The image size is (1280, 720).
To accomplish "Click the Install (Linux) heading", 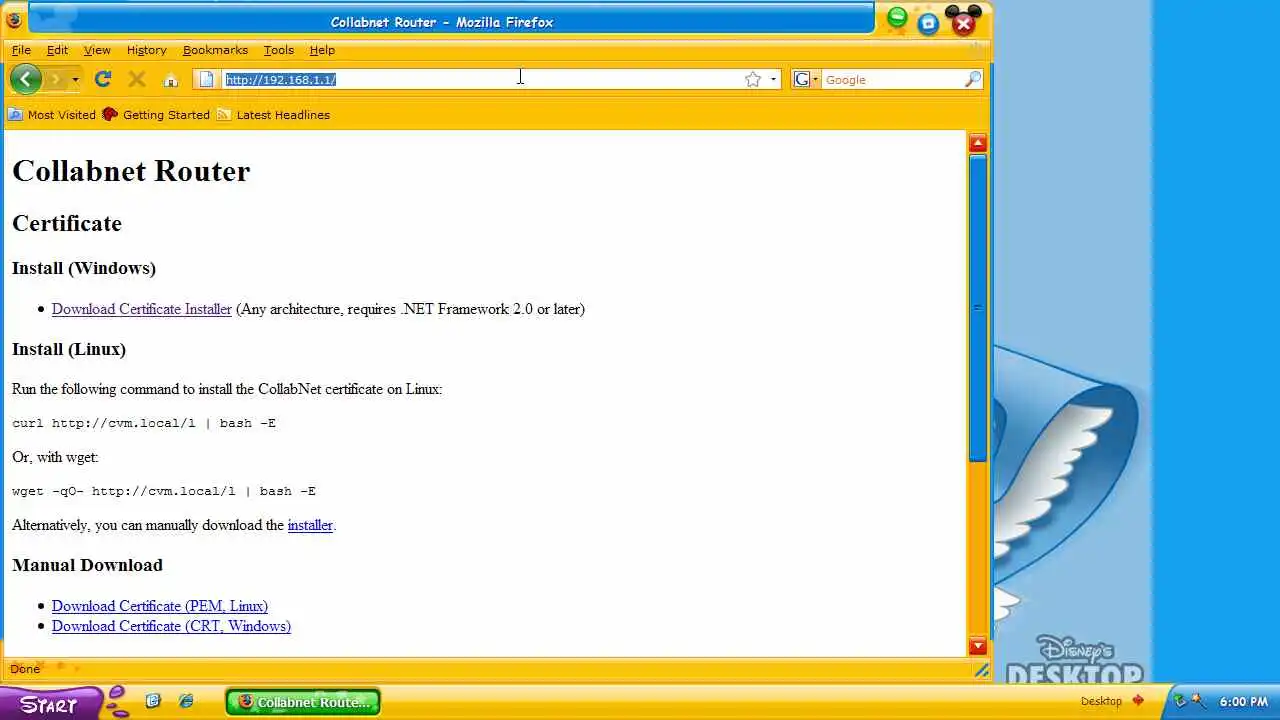I will click(x=69, y=349).
